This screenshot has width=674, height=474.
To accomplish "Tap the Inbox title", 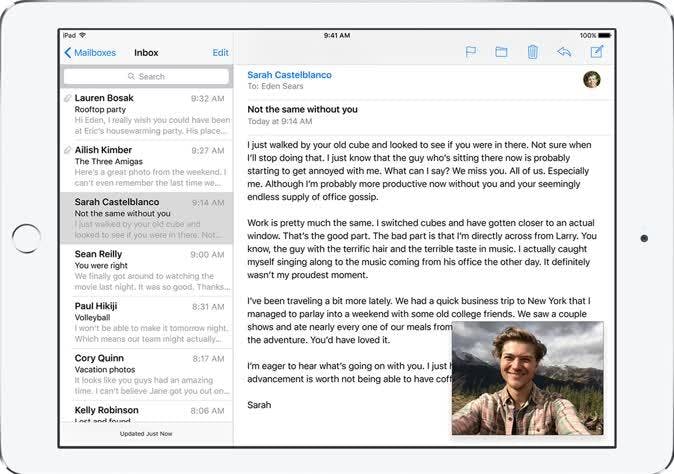I will point(146,52).
